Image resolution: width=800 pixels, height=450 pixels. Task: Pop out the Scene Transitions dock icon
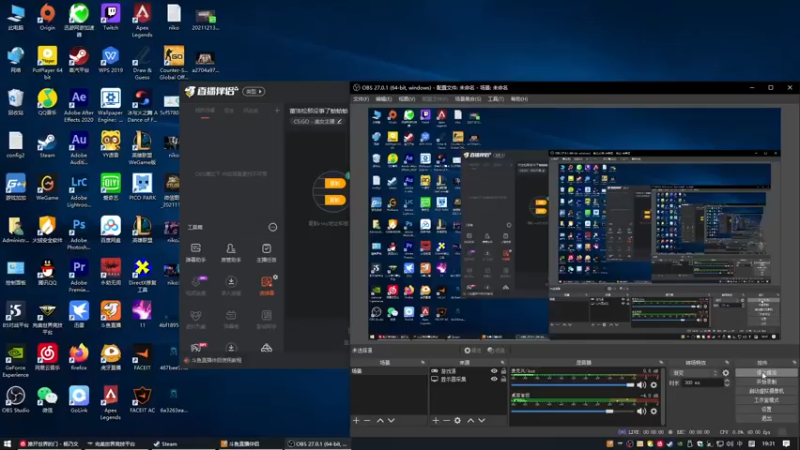coord(728,362)
